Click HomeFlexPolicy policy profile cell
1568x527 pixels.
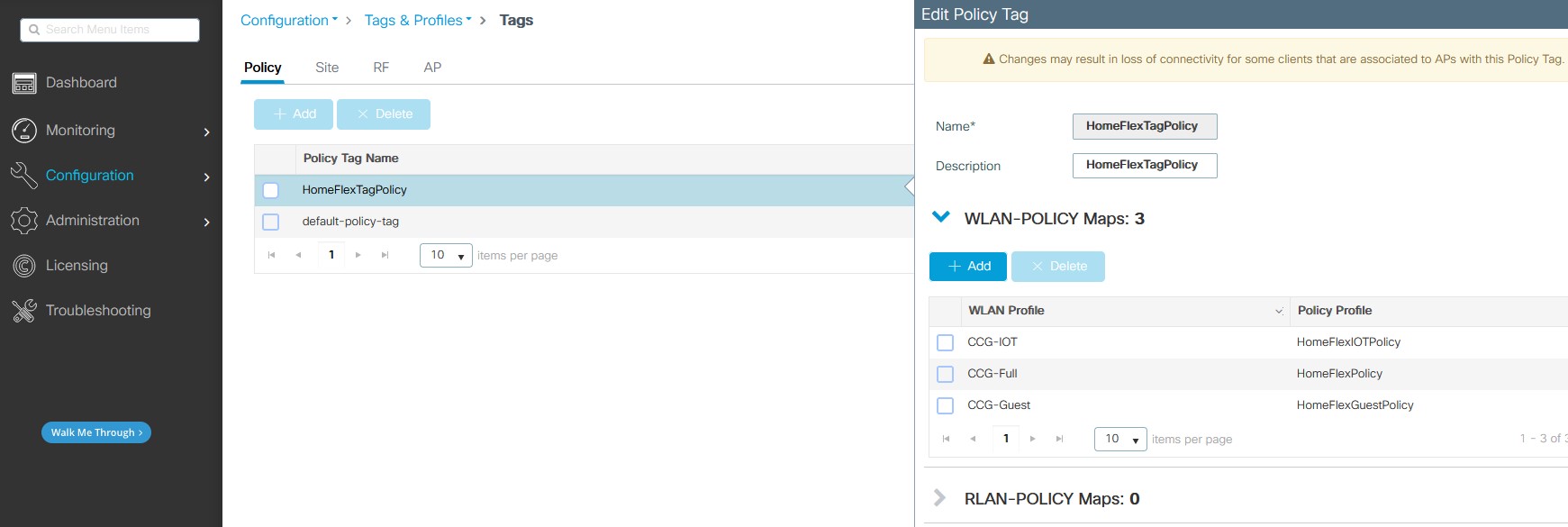(1339, 374)
